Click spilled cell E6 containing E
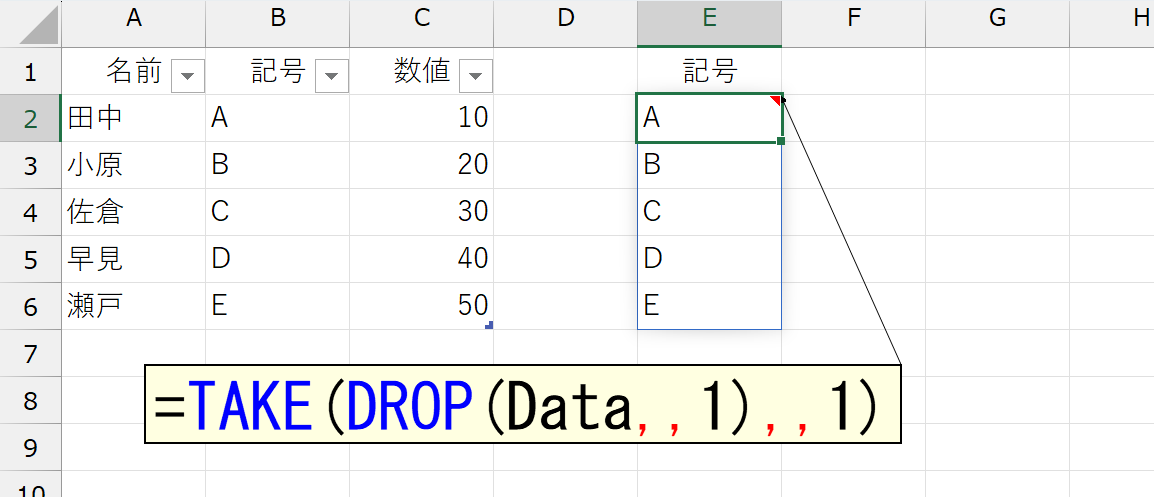 coord(709,307)
